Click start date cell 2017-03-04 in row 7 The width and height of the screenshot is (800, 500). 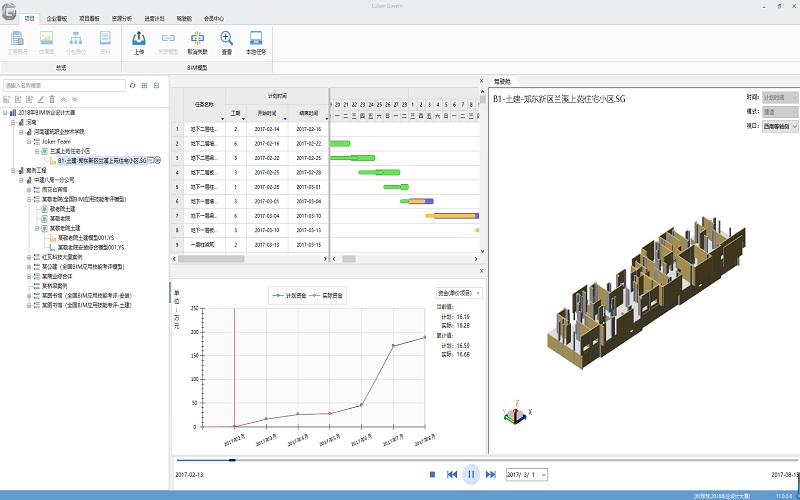267,216
